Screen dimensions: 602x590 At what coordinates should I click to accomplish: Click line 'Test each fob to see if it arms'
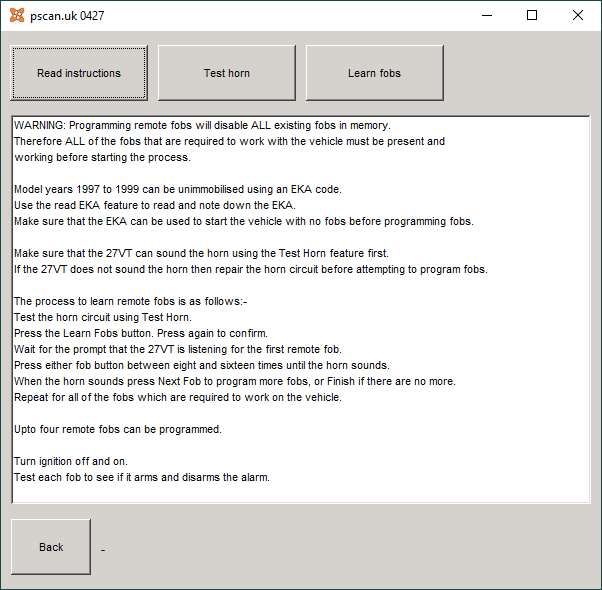click(x=142, y=477)
